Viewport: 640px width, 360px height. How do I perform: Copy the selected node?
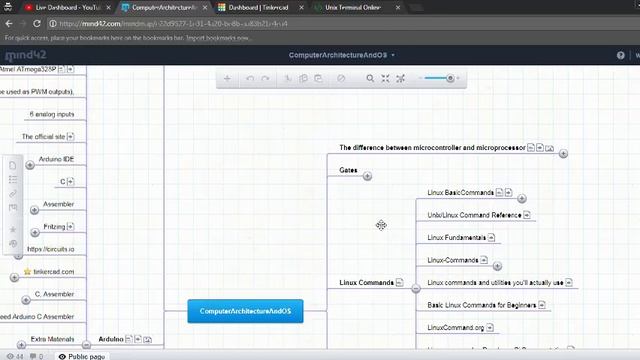tap(303, 78)
